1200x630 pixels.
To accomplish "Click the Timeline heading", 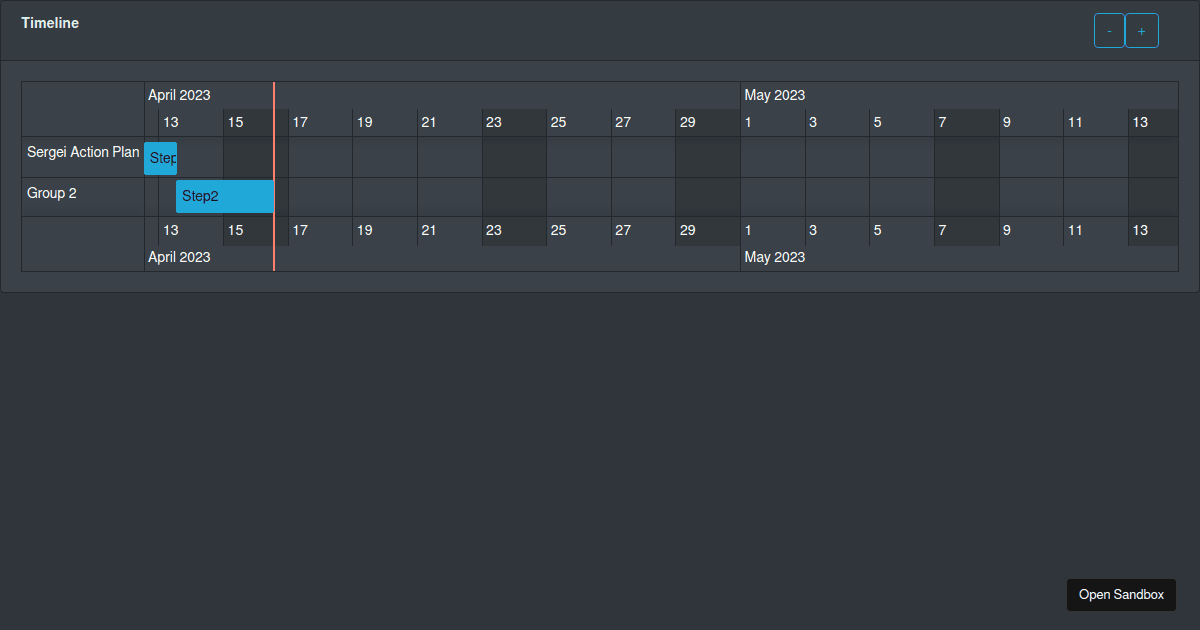I will [50, 22].
